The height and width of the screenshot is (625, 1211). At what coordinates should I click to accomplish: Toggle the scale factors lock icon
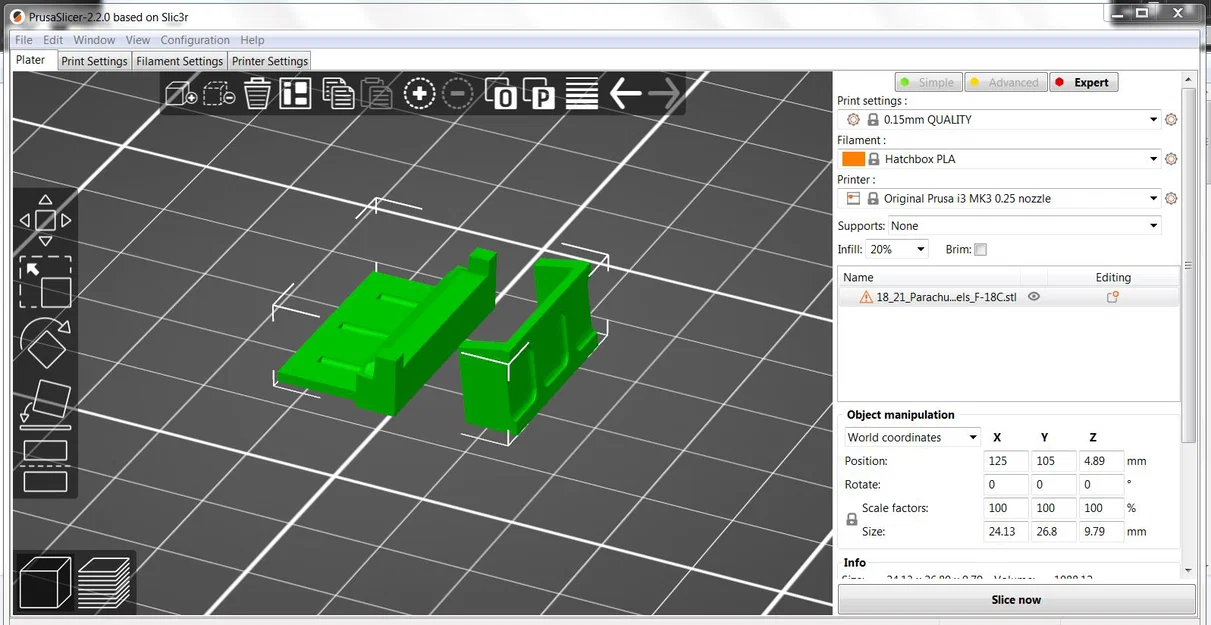pyautogui.click(x=852, y=520)
